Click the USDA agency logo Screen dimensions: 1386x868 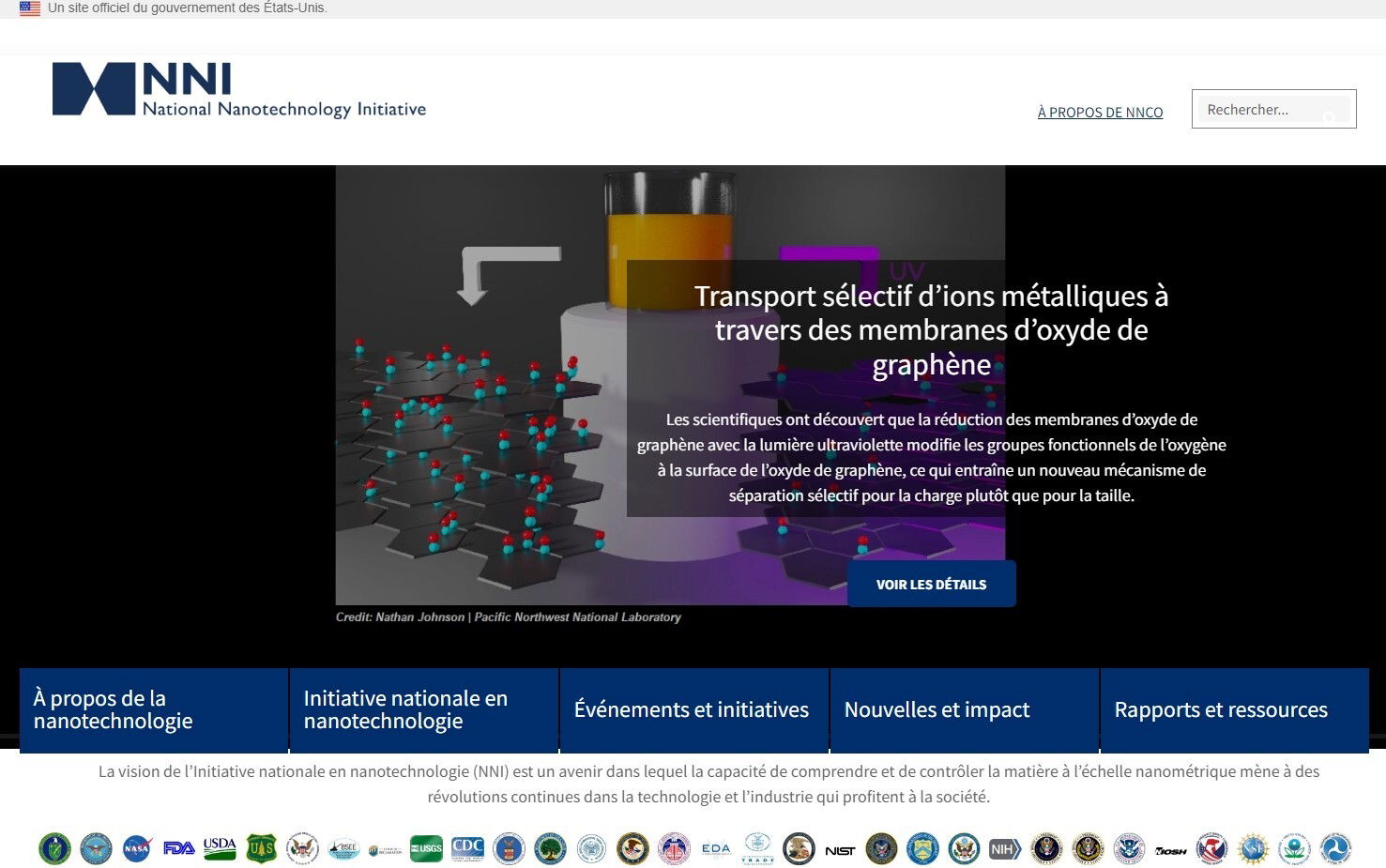[x=220, y=848]
